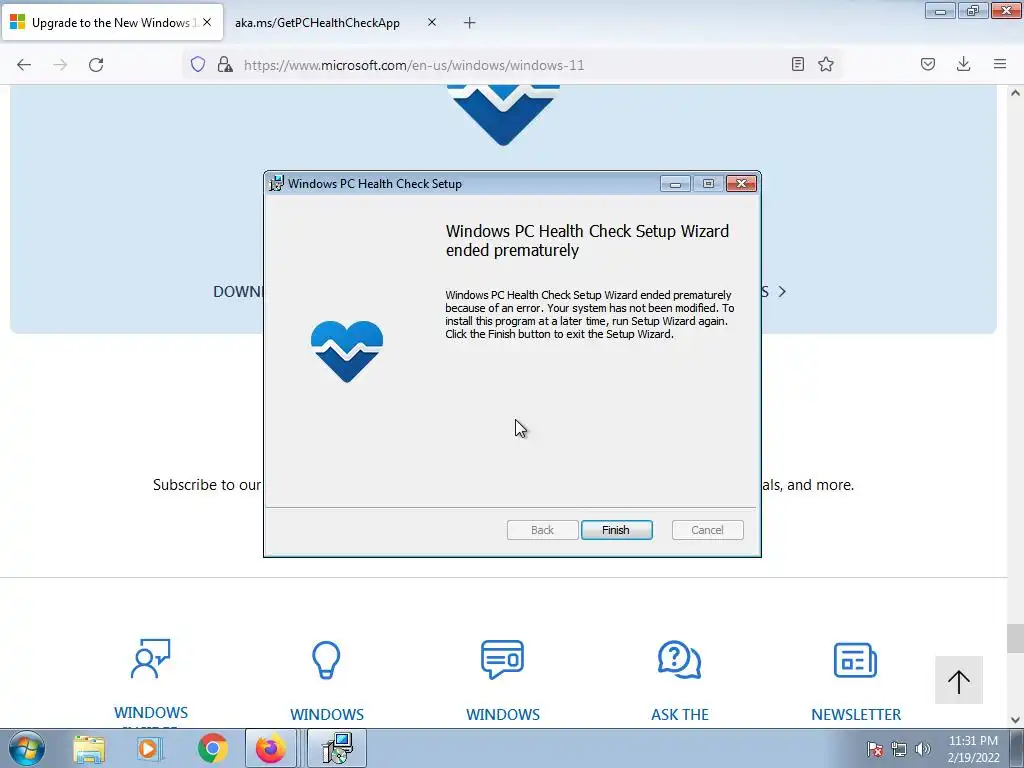Close the aka.ms/GetPCHealthCheckApp tab
This screenshot has height=768, width=1024.
tap(432, 22)
